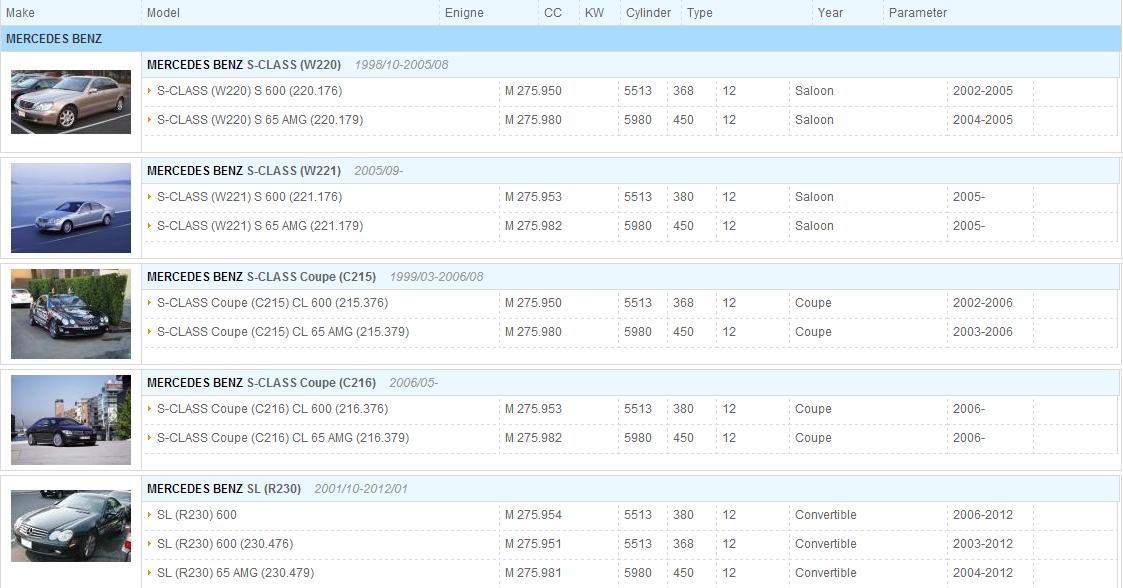
Task: Click the MERCEDES BENZ SL (R230) heading
Action: pos(223,488)
